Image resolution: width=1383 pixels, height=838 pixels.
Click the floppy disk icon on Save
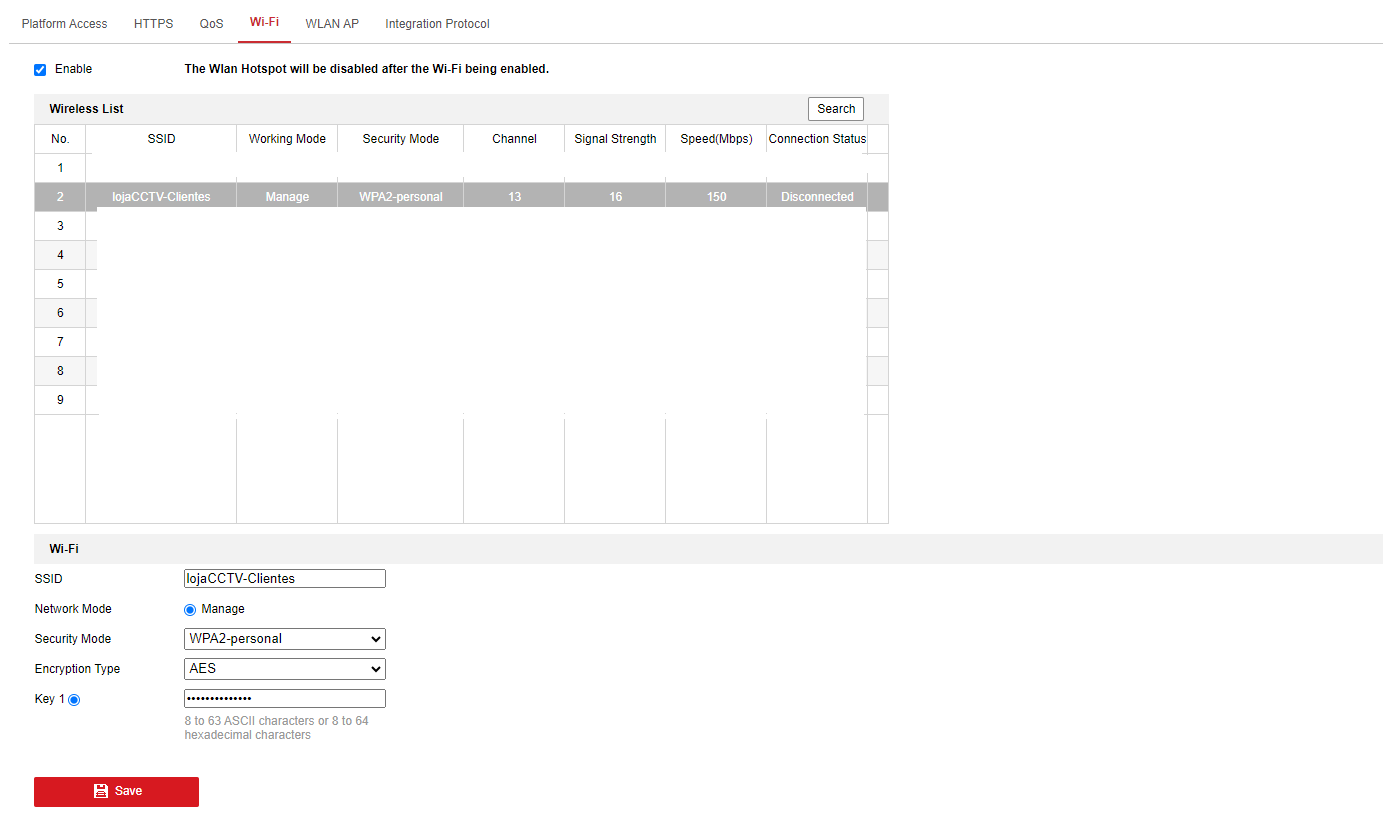pyautogui.click(x=100, y=791)
